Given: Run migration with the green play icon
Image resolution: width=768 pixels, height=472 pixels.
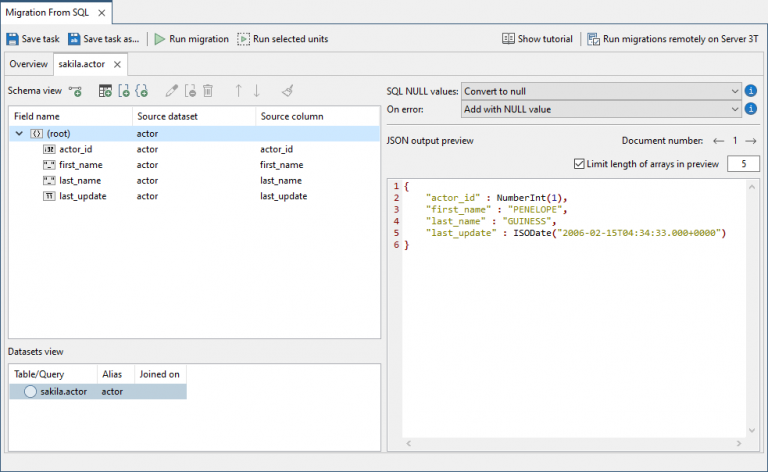Looking at the screenshot, I should pos(191,39).
